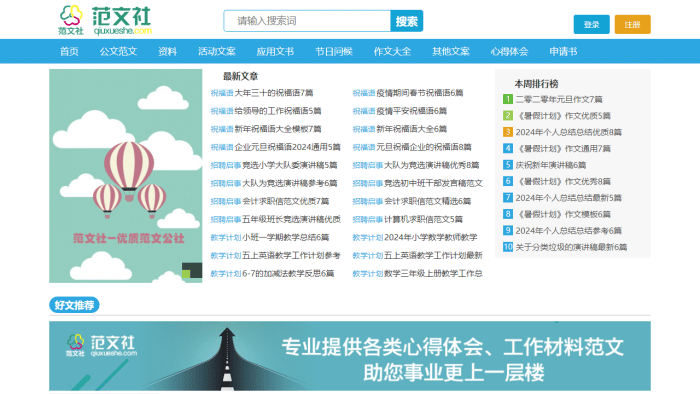
Task: Click 招聘启事 tag before 竞选小学大队委演讲稿5篇
Action: (226, 165)
